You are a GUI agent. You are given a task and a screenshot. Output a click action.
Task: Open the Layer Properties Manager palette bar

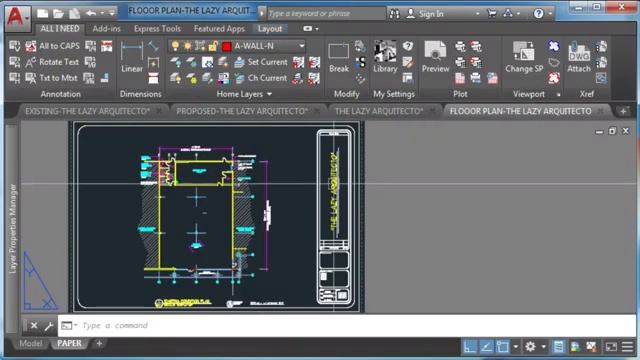13,229
